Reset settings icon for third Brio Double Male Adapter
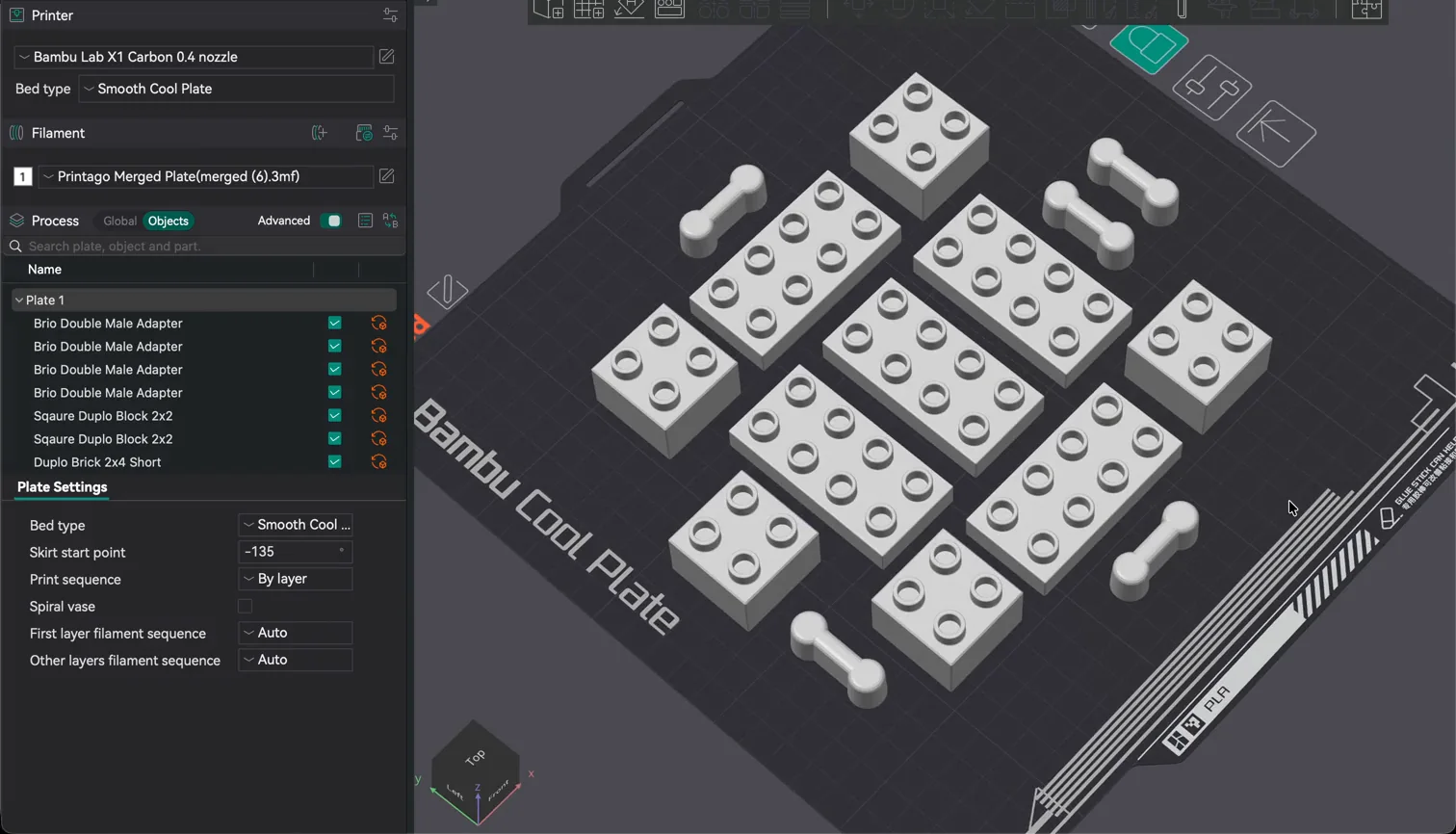Image resolution: width=1456 pixels, height=834 pixels. [378, 370]
